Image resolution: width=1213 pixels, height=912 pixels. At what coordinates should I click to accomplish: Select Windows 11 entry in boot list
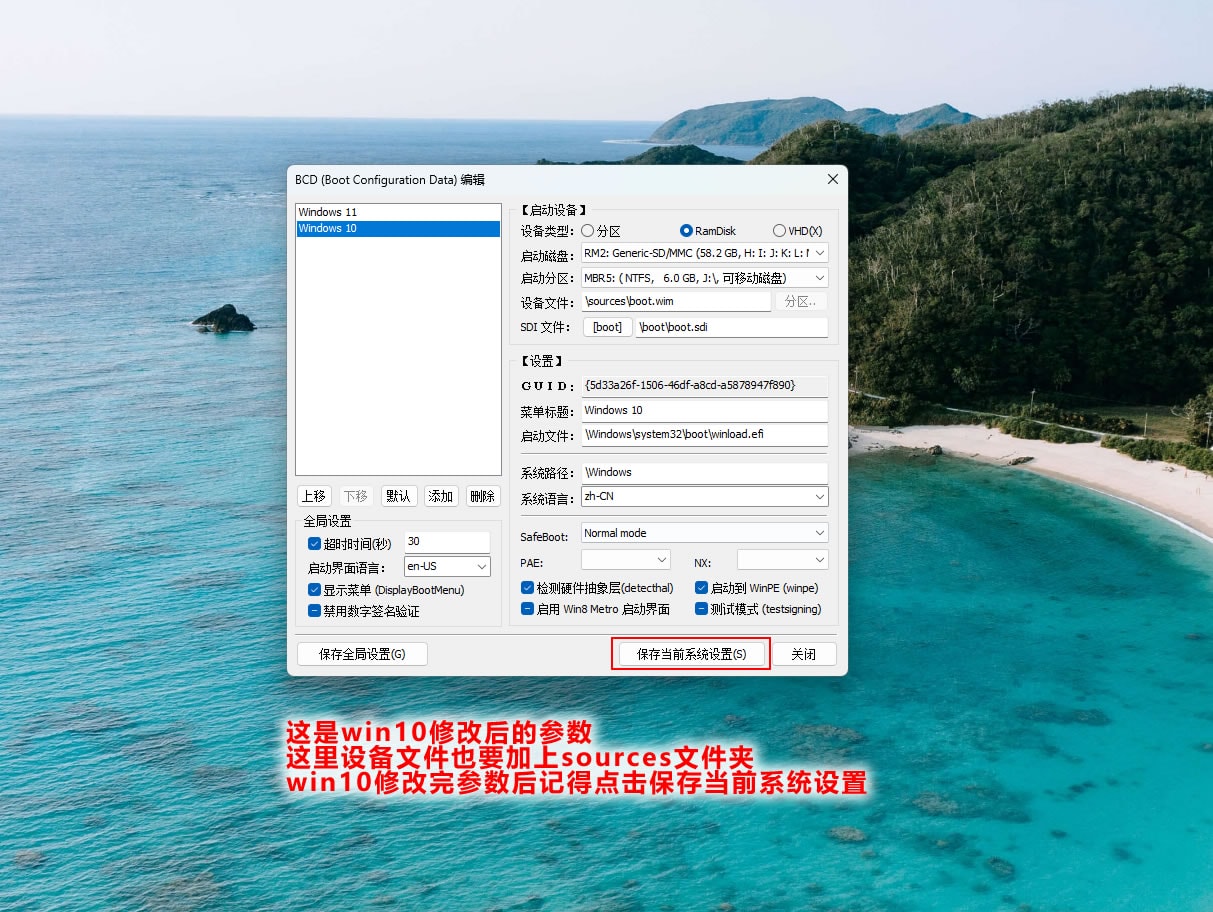click(328, 212)
